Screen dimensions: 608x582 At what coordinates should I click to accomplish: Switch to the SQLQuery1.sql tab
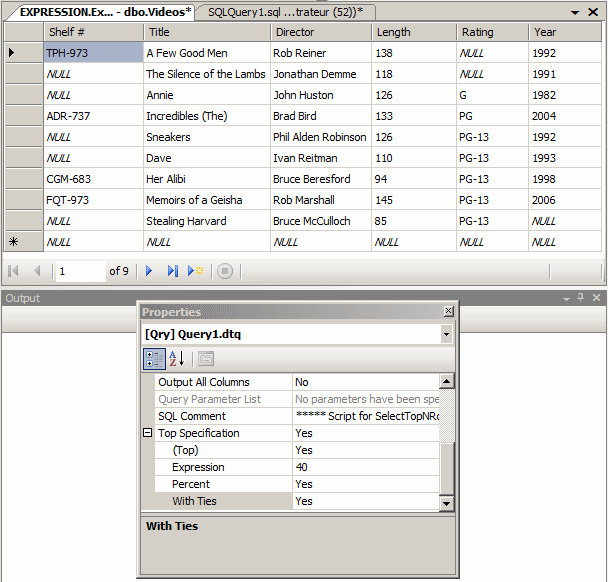pos(285,12)
